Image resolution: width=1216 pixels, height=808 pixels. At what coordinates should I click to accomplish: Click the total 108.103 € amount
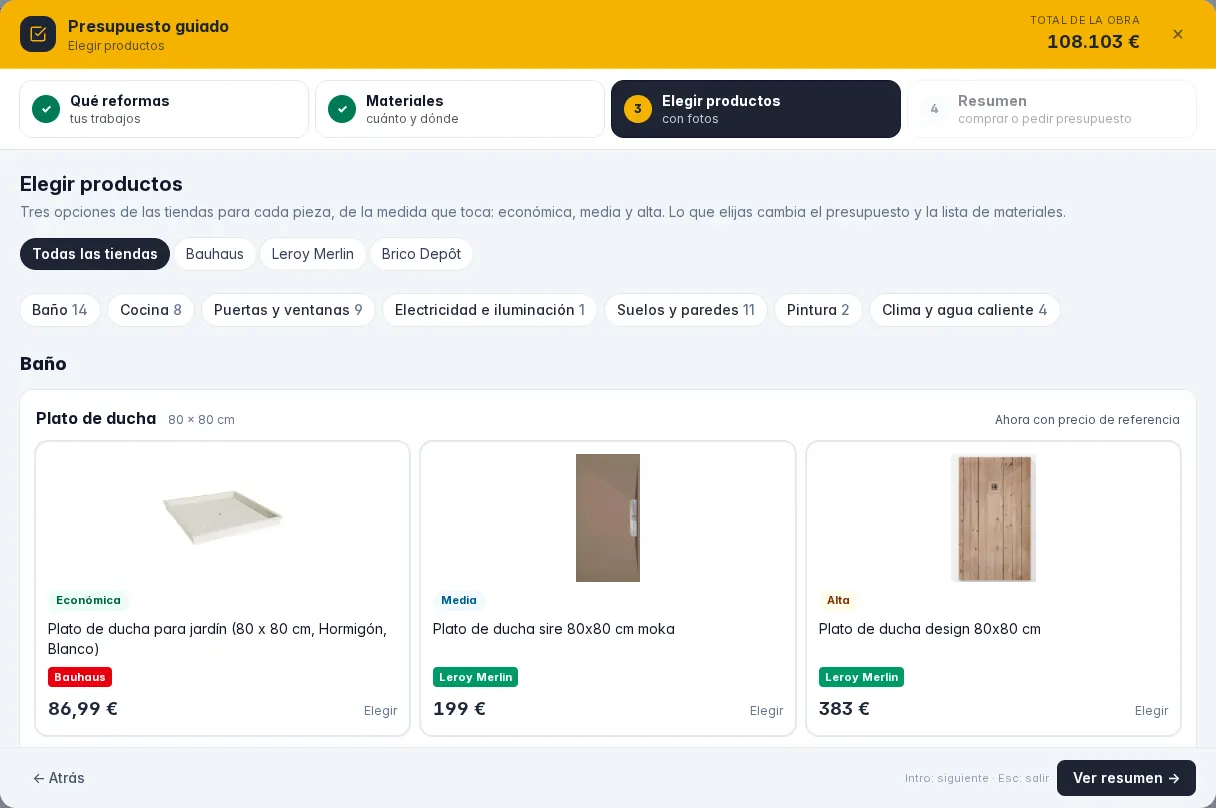point(1093,42)
